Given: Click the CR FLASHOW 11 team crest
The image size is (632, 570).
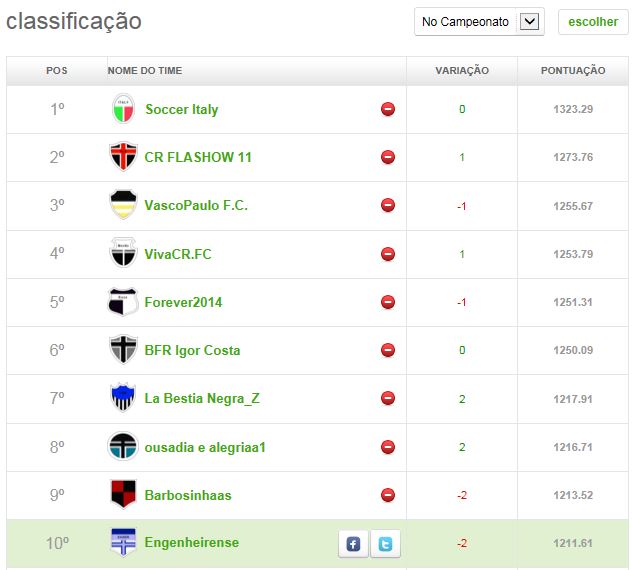Looking at the screenshot, I should 122,157.
